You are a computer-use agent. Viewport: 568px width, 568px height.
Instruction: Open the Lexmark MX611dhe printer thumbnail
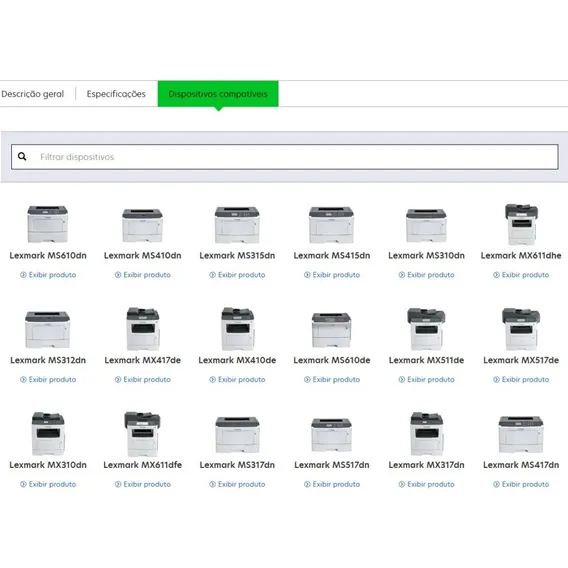[x=521, y=225]
